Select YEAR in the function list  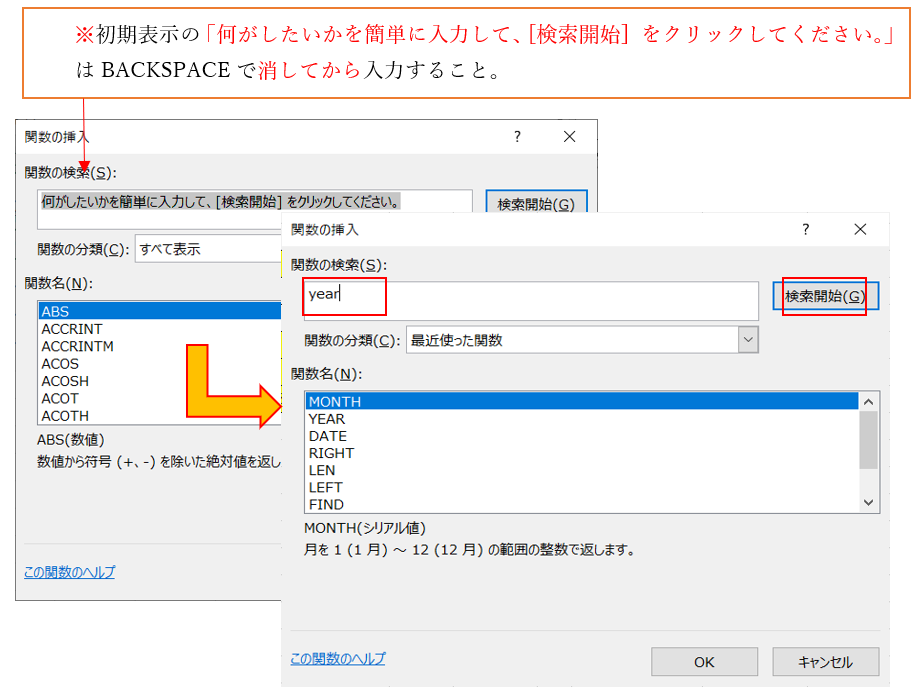pyautogui.click(x=327, y=419)
